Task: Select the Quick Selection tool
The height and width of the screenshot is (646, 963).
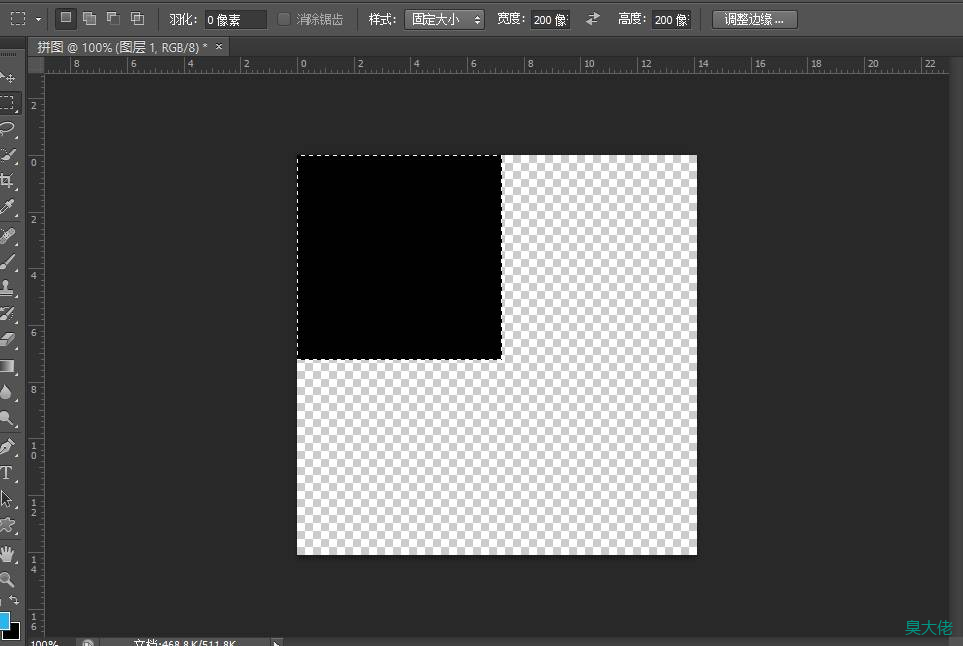Action: pyautogui.click(x=8, y=155)
